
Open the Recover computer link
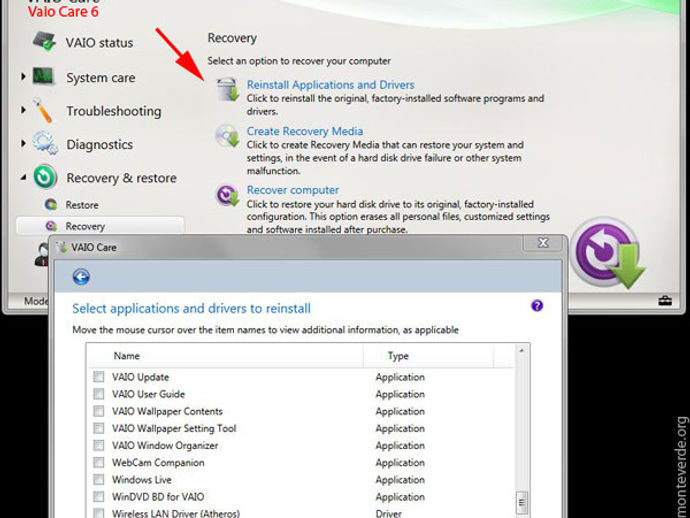coord(293,190)
